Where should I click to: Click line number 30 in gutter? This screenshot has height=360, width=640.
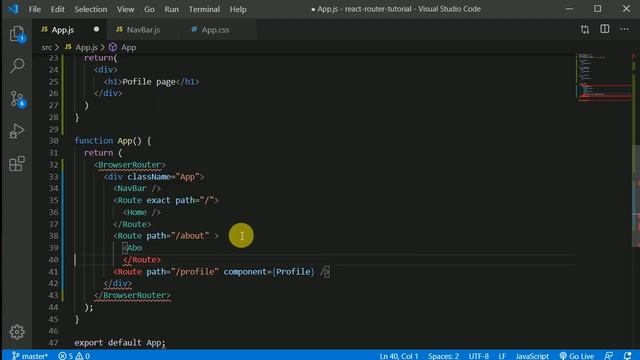pos(53,141)
